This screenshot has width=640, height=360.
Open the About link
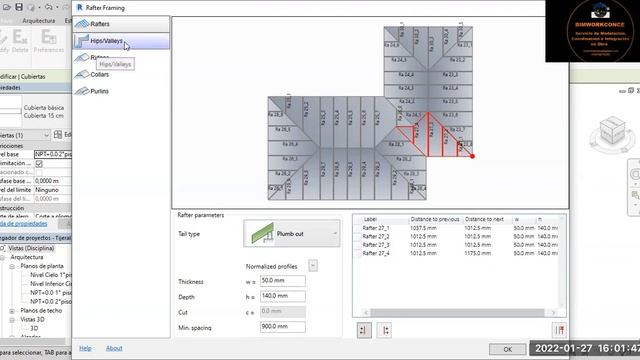pos(114,348)
